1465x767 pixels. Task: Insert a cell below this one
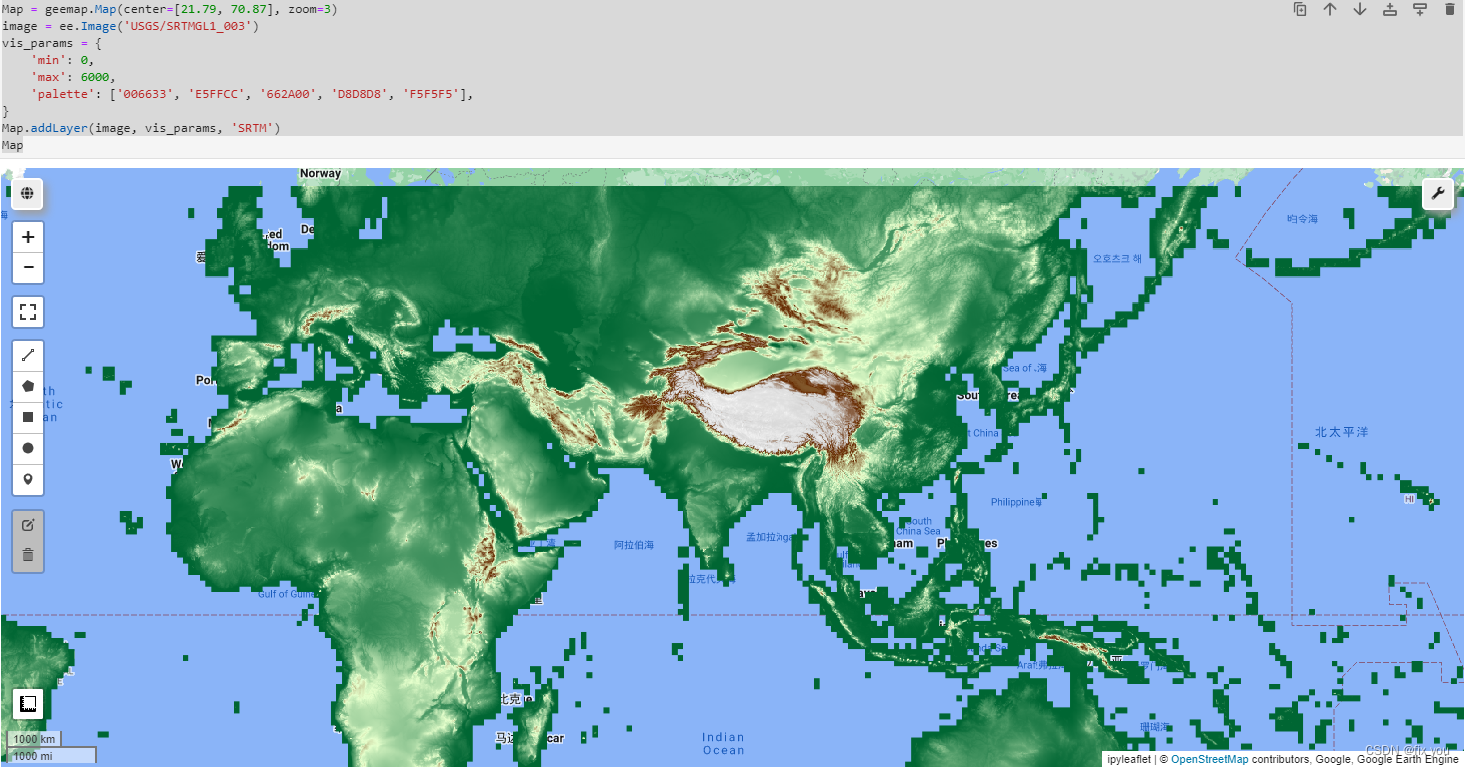1420,9
